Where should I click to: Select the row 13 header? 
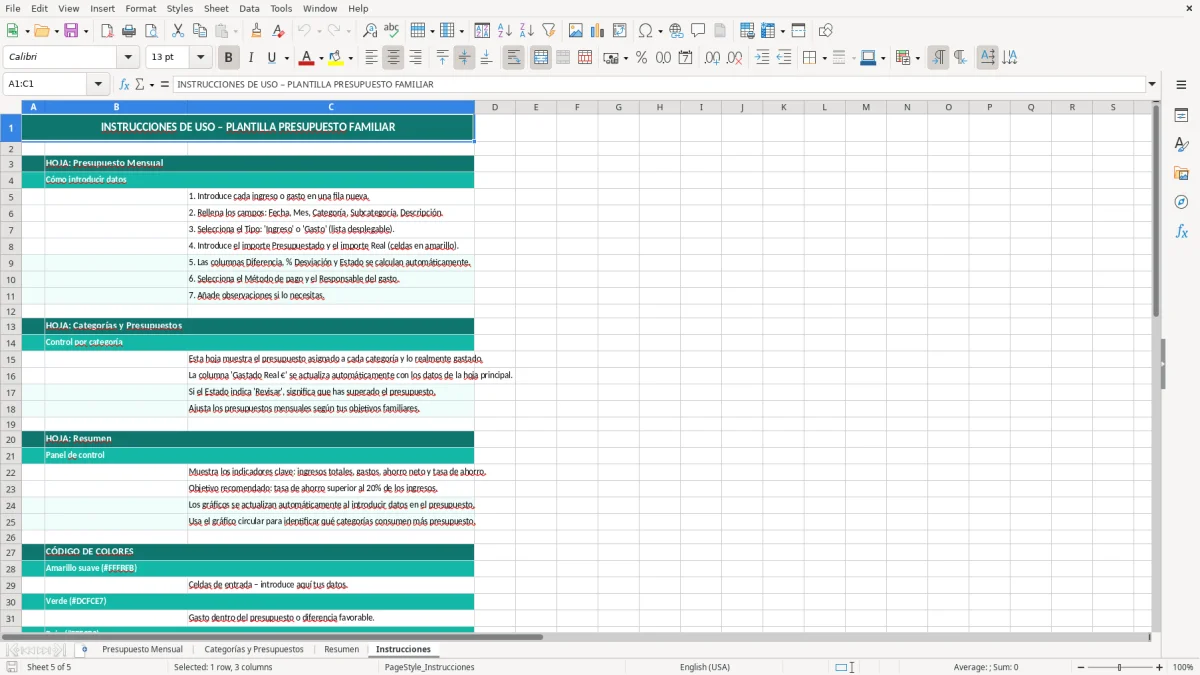(11, 326)
